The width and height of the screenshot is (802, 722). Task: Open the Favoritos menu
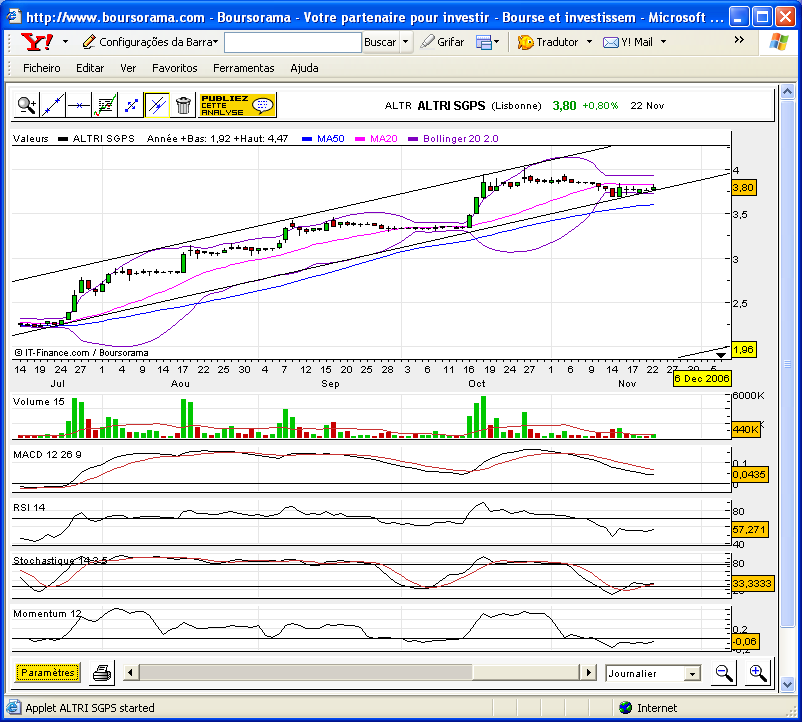pos(174,68)
